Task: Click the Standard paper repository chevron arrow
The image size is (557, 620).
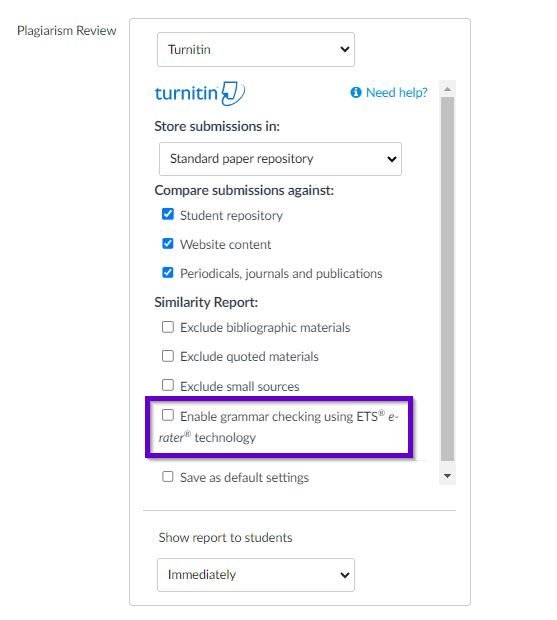Action: (x=392, y=159)
